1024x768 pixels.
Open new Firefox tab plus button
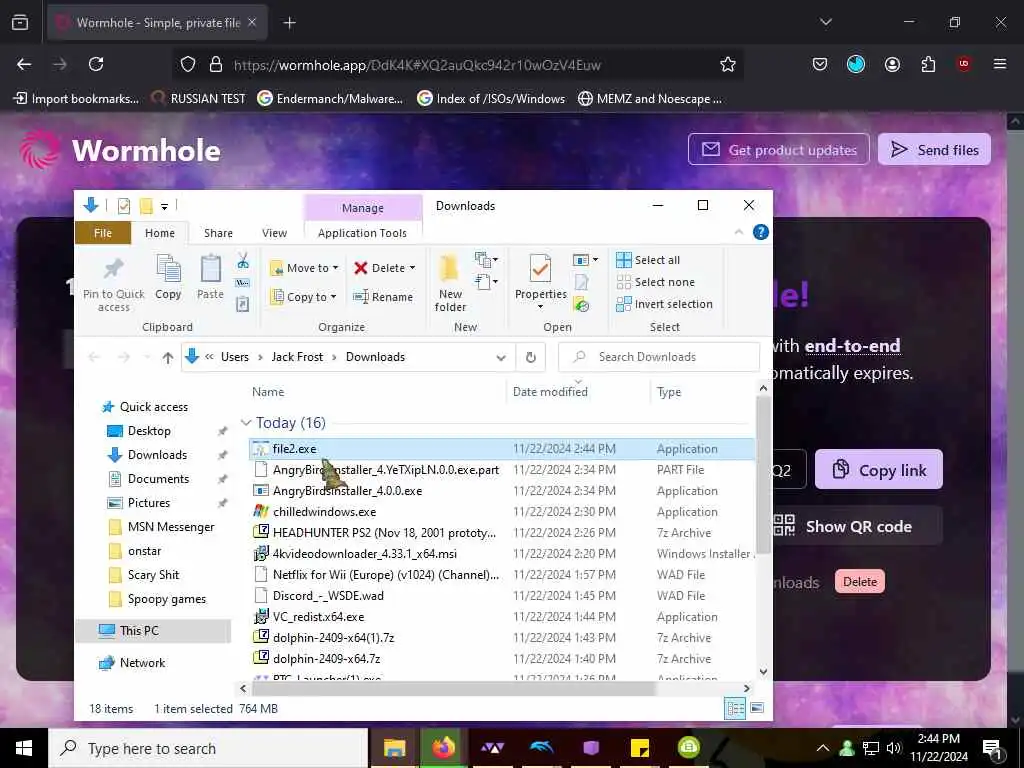[290, 23]
